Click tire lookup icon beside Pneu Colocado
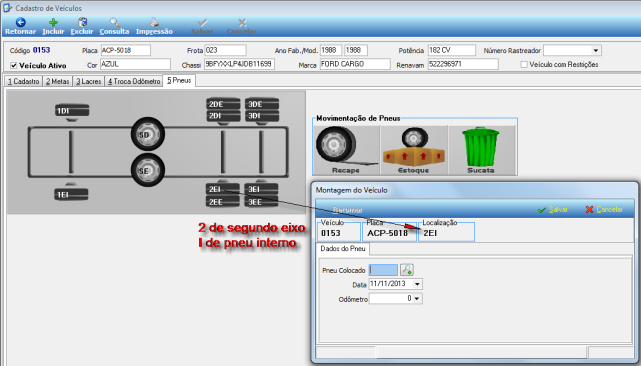 (x=407, y=270)
